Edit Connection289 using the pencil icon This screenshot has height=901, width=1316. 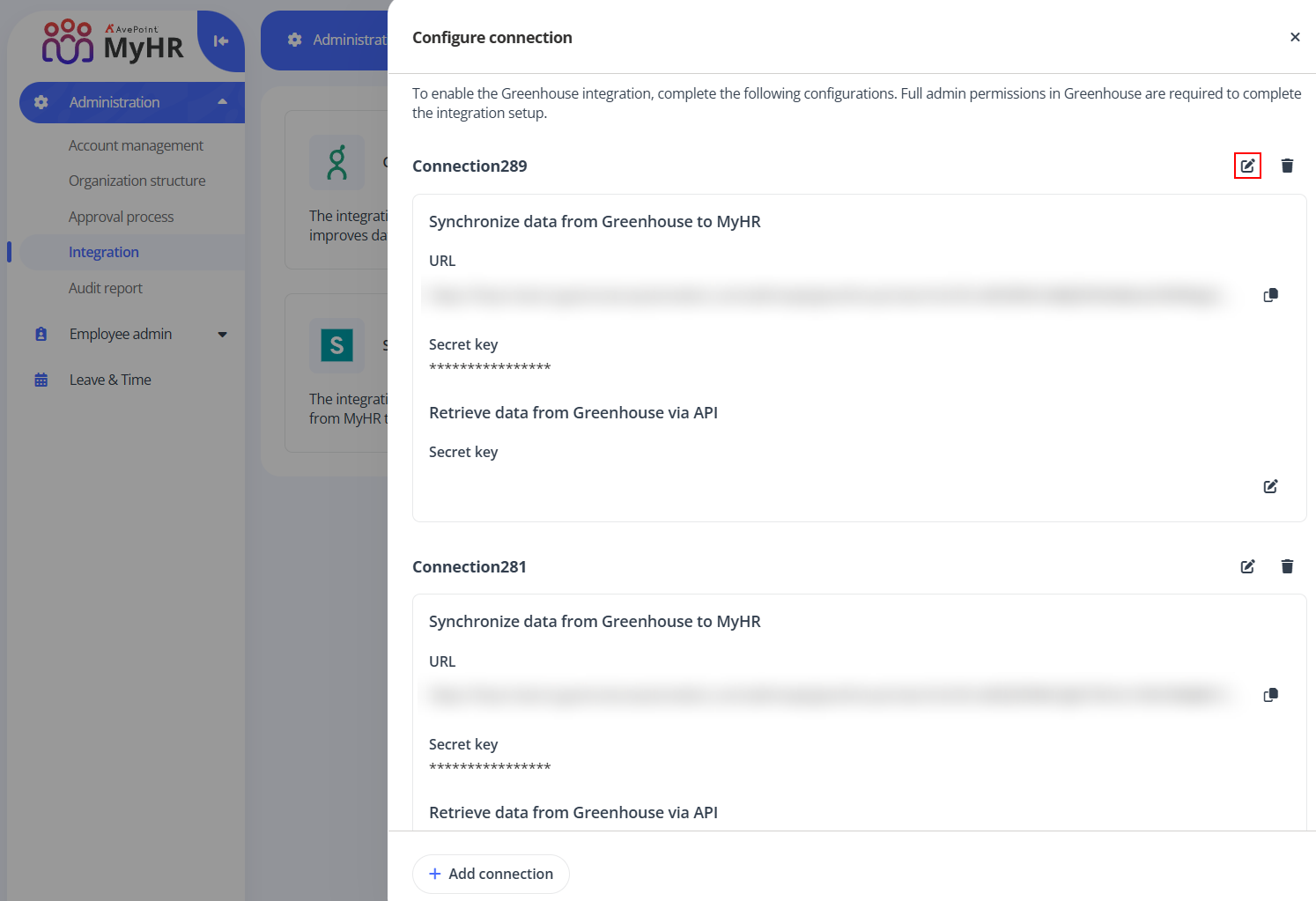coord(1247,166)
